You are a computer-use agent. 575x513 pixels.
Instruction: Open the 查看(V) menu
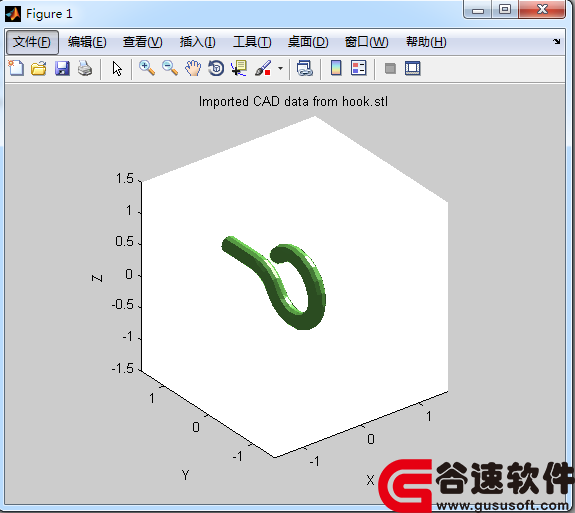(x=143, y=42)
